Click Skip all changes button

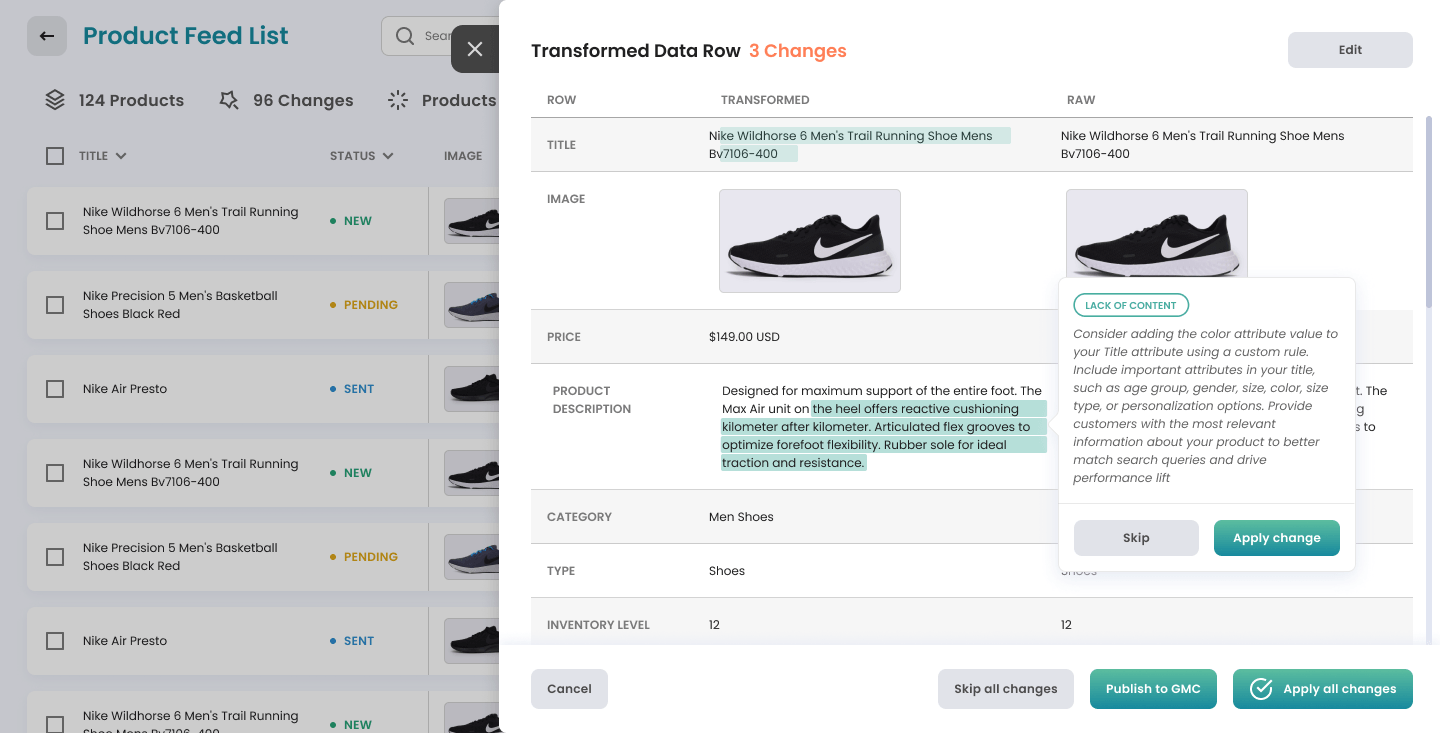pyautogui.click(x=1005, y=689)
